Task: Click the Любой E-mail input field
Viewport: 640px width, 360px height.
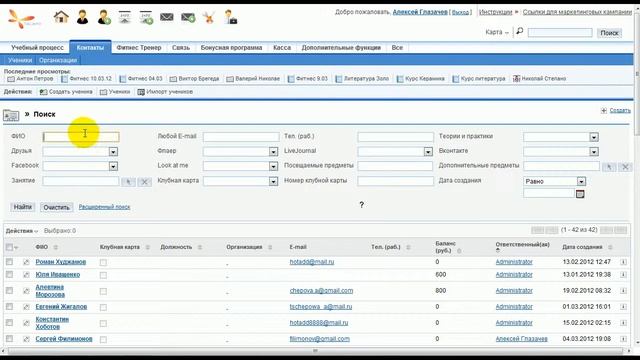Action: pos(241,137)
